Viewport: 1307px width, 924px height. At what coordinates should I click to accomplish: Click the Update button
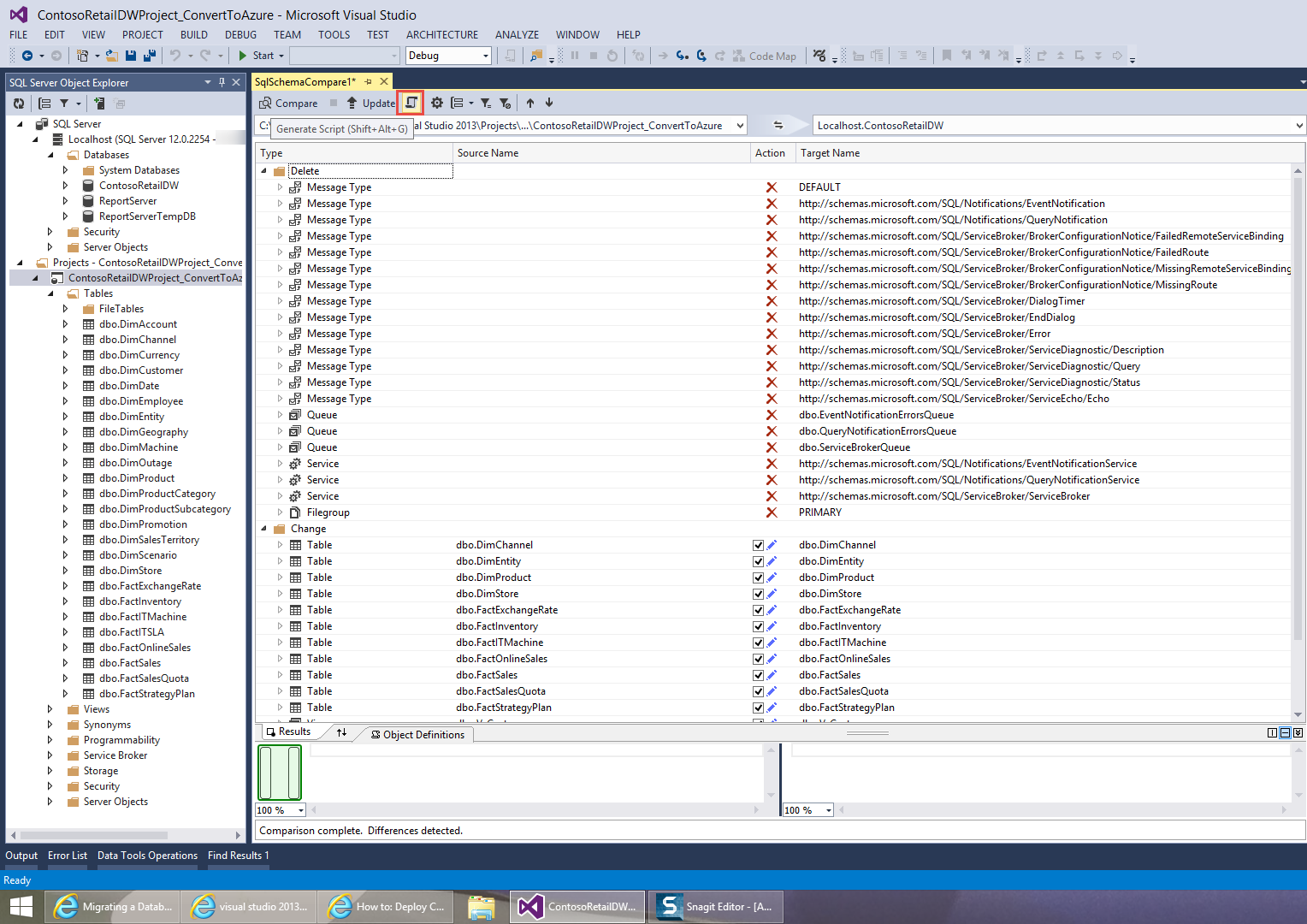[x=371, y=104]
